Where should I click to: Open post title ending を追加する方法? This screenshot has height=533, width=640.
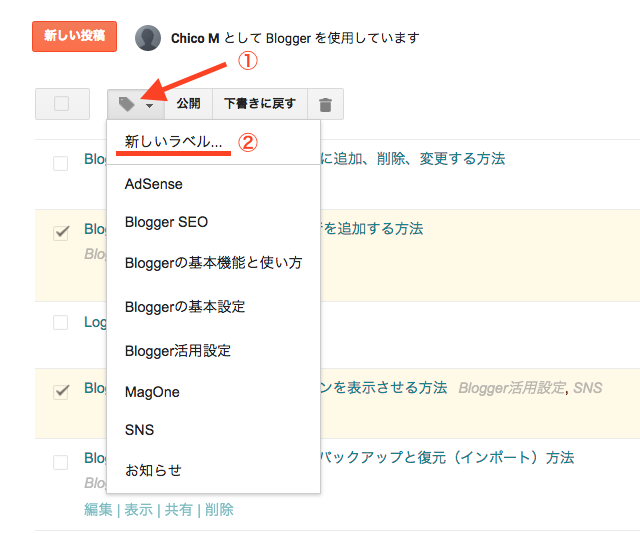click(372, 229)
